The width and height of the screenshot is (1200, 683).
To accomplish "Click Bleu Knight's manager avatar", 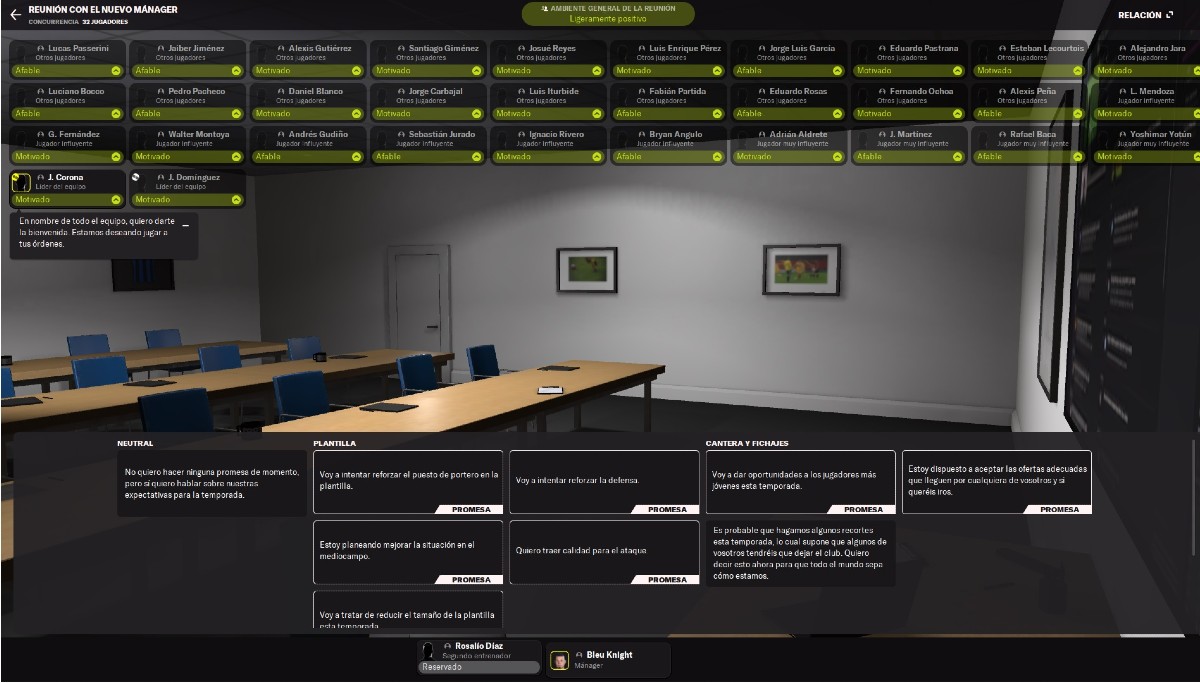I will click(x=560, y=661).
